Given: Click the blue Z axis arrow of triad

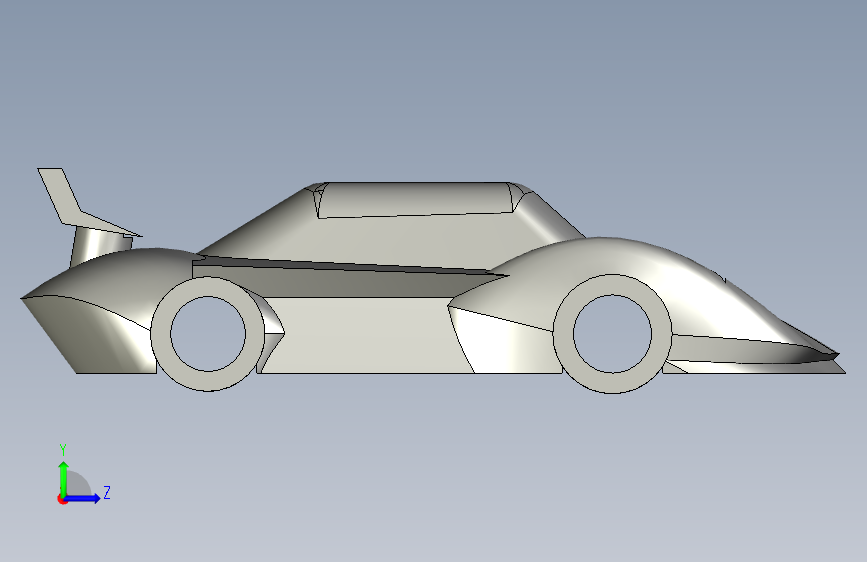Looking at the screenshot, I should (83, 498).
